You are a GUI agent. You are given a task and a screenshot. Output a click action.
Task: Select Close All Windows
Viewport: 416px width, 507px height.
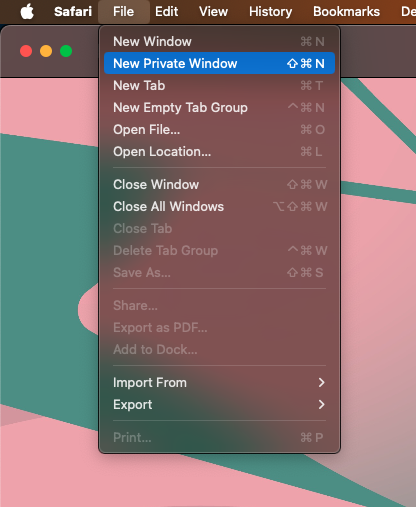point(219,206)
